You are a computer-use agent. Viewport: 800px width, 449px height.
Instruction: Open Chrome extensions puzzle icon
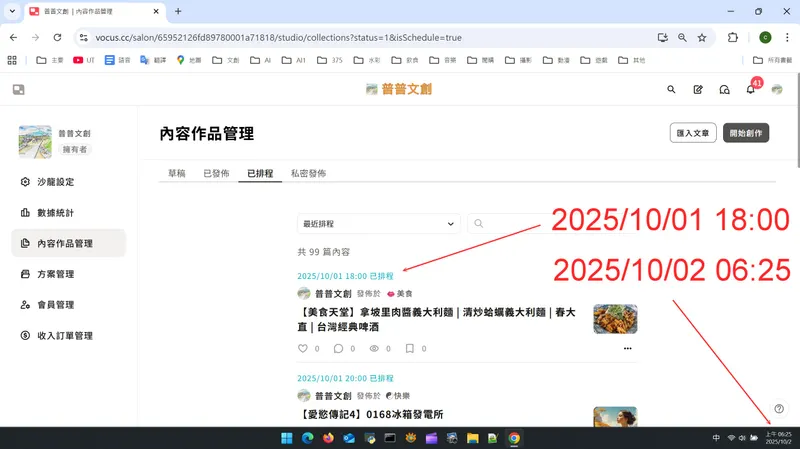[x=733, y=37]
